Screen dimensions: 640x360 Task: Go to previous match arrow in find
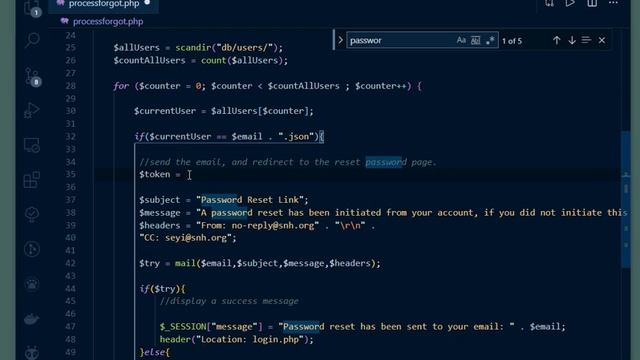click(x=556, y=40)
